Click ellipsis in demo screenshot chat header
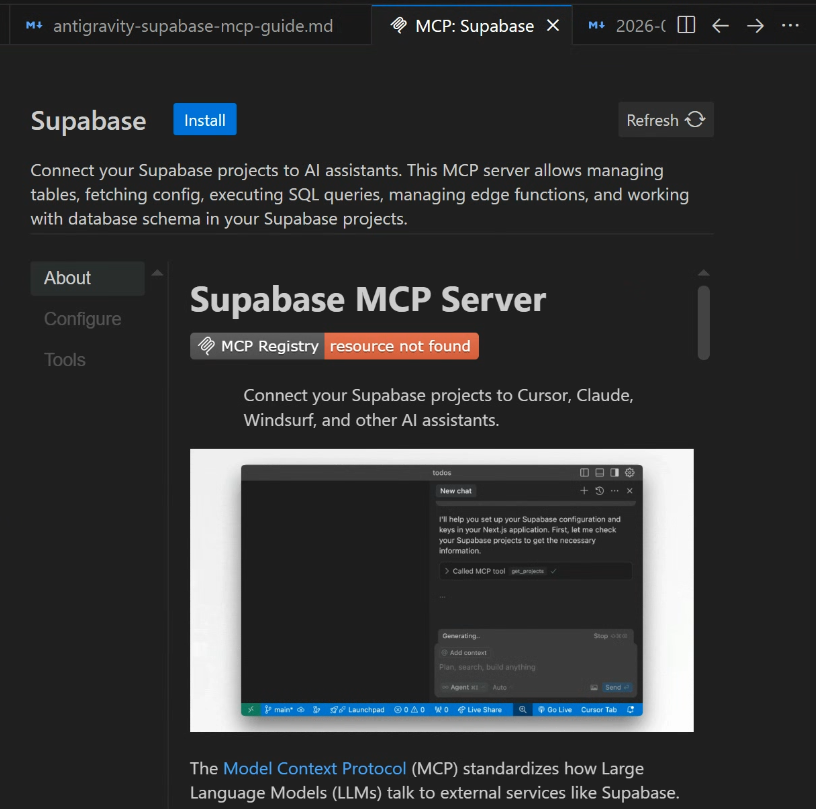This screenshot has height=809, width=816. click(x=615, y=491)
